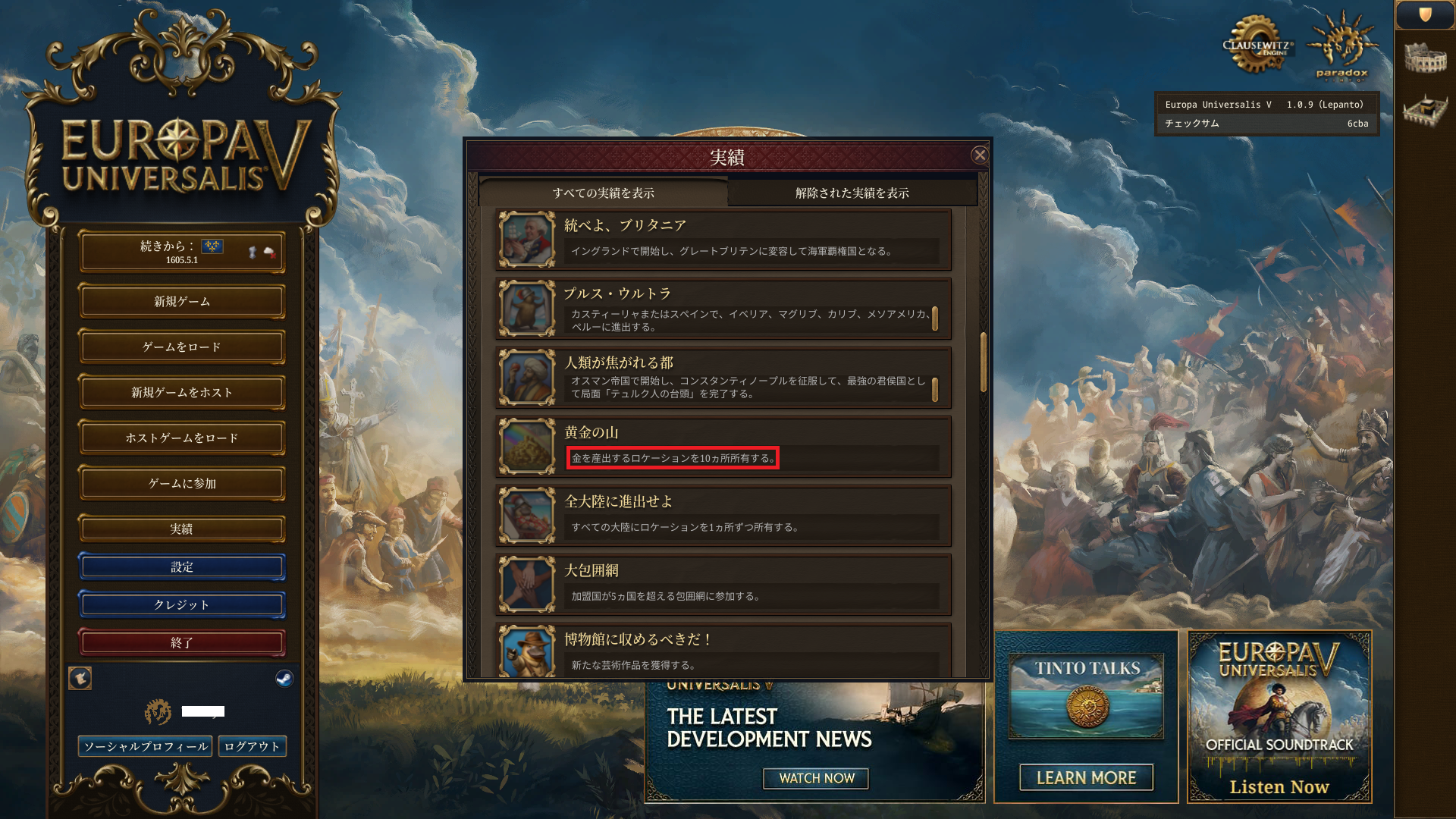Click the Colosseum icon in the right sidebar

click(x=1425, y=58)
